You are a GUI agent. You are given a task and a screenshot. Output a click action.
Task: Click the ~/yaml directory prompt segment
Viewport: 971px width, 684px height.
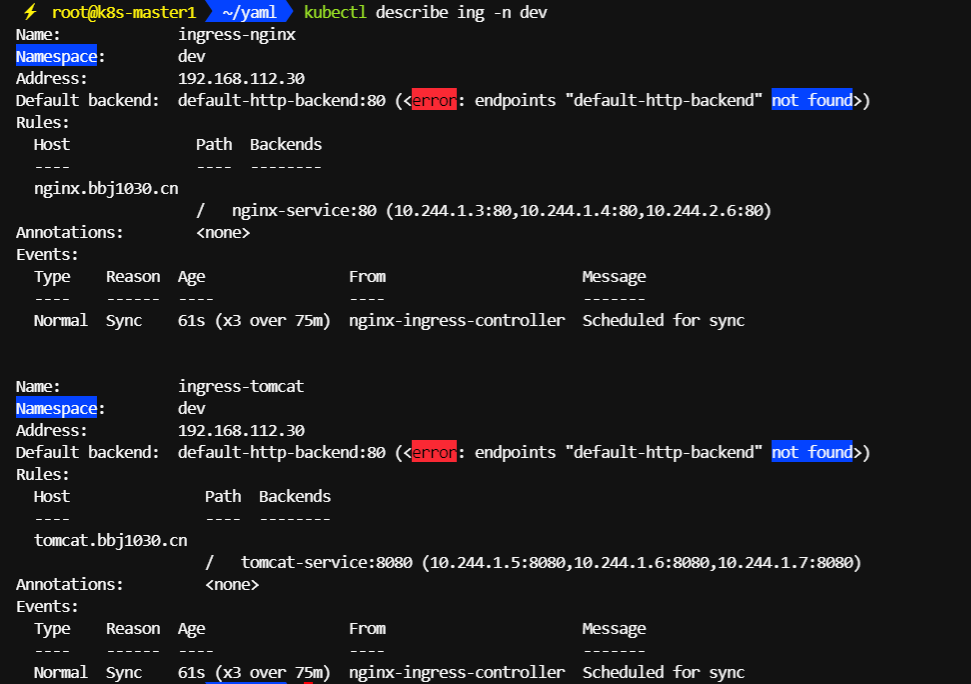248,12
